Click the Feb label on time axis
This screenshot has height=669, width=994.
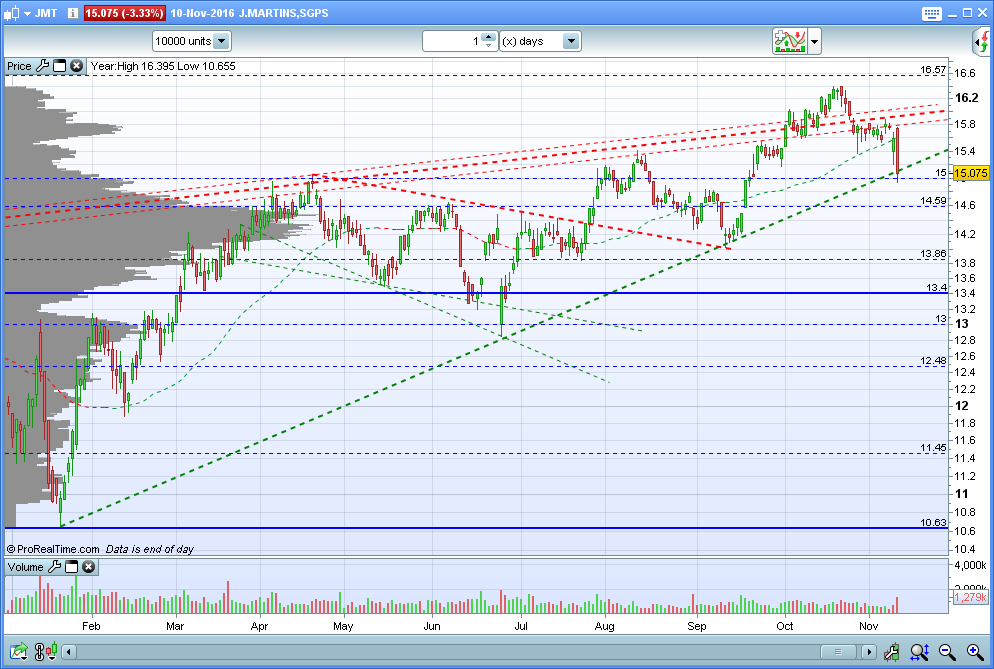[x=91, y=626]
